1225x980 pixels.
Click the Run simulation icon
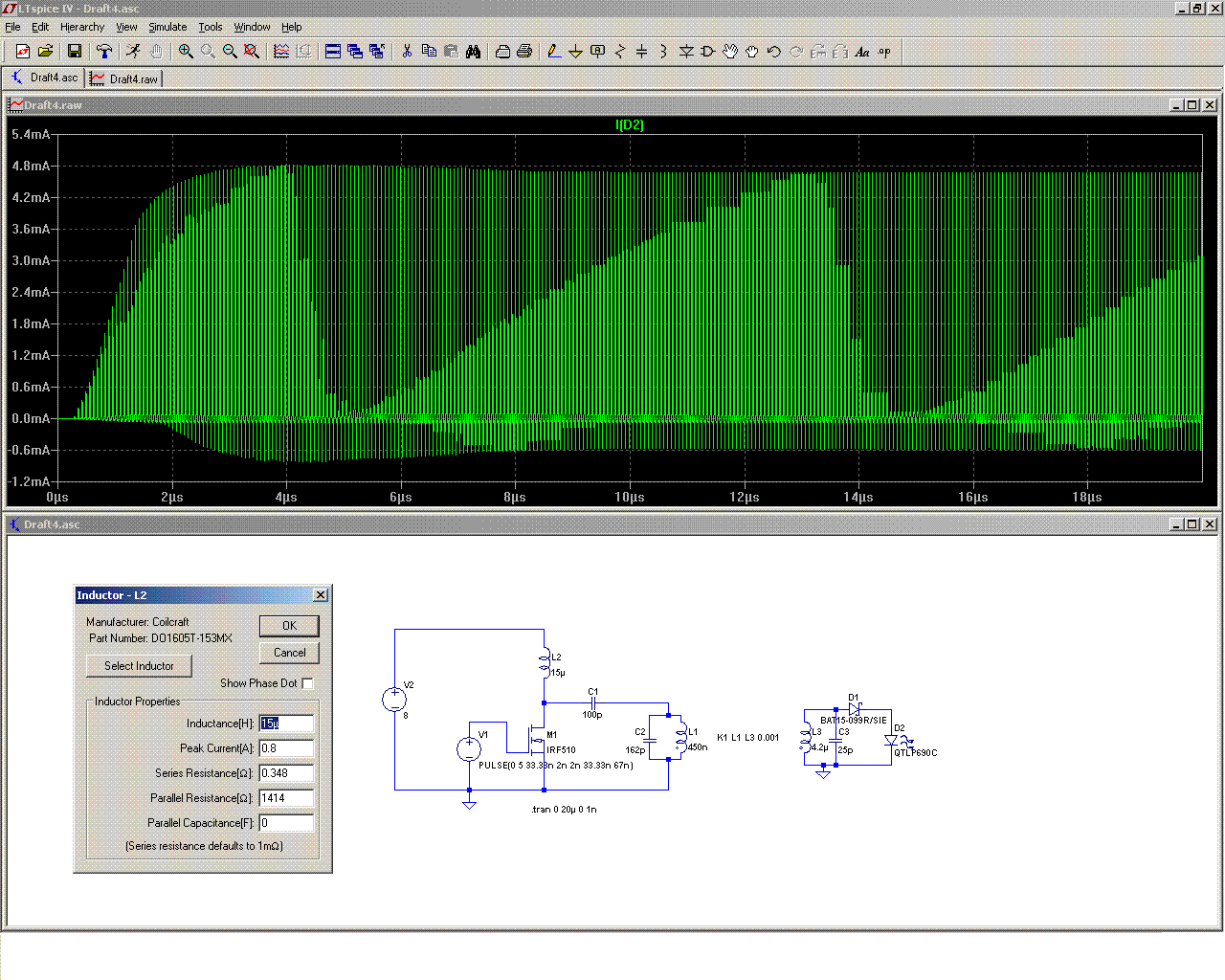(133, 52)
